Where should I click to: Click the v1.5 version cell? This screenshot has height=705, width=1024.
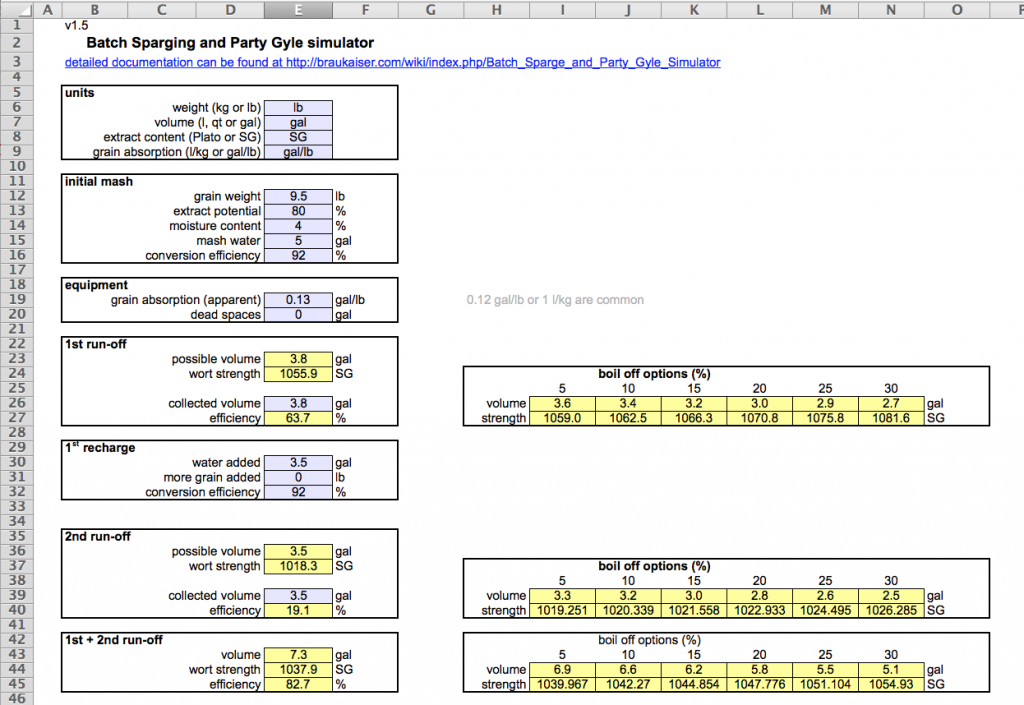click(x=76, y=25)
